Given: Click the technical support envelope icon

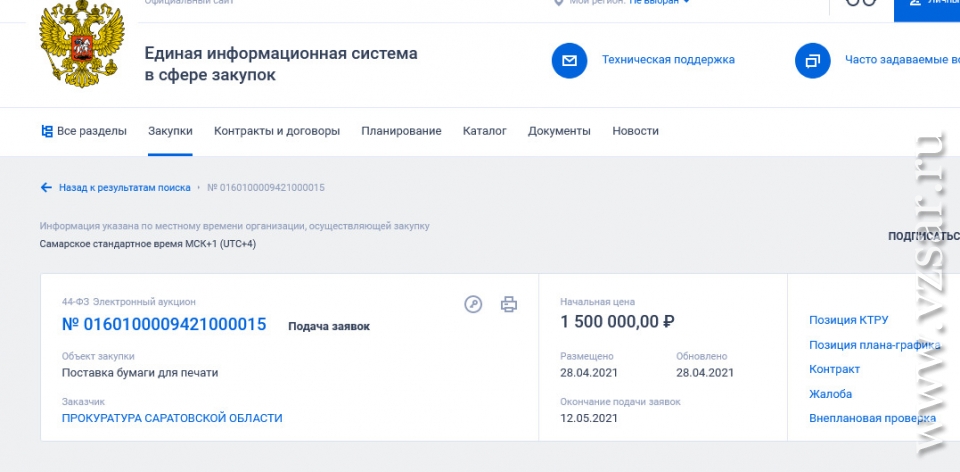Looking at the screenshot, I should (x=569, y=61).
